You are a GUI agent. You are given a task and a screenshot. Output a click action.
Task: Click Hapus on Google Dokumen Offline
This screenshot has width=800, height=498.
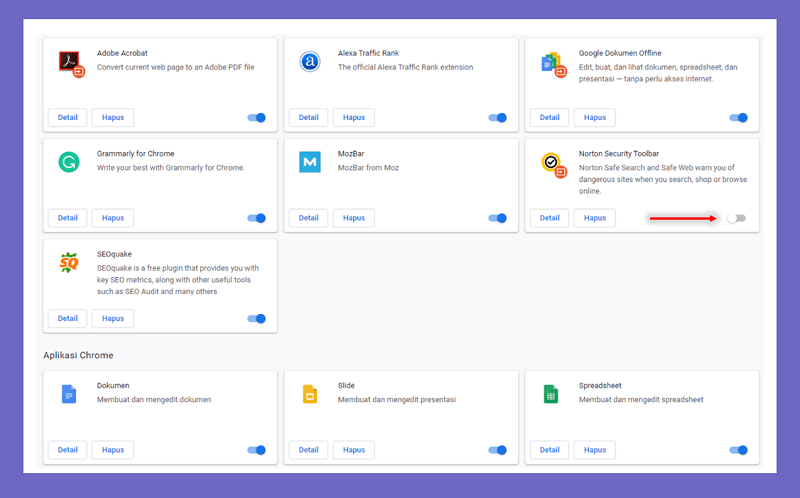tap(594, 117)
